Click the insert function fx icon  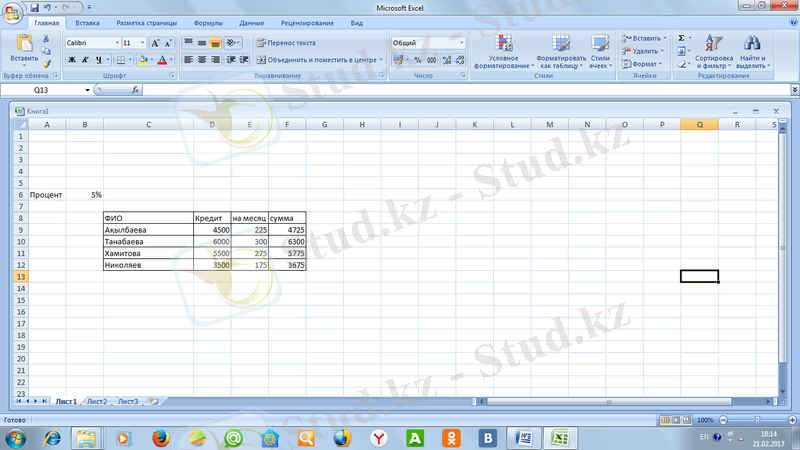pyautogui.click(x=135, y=90)
